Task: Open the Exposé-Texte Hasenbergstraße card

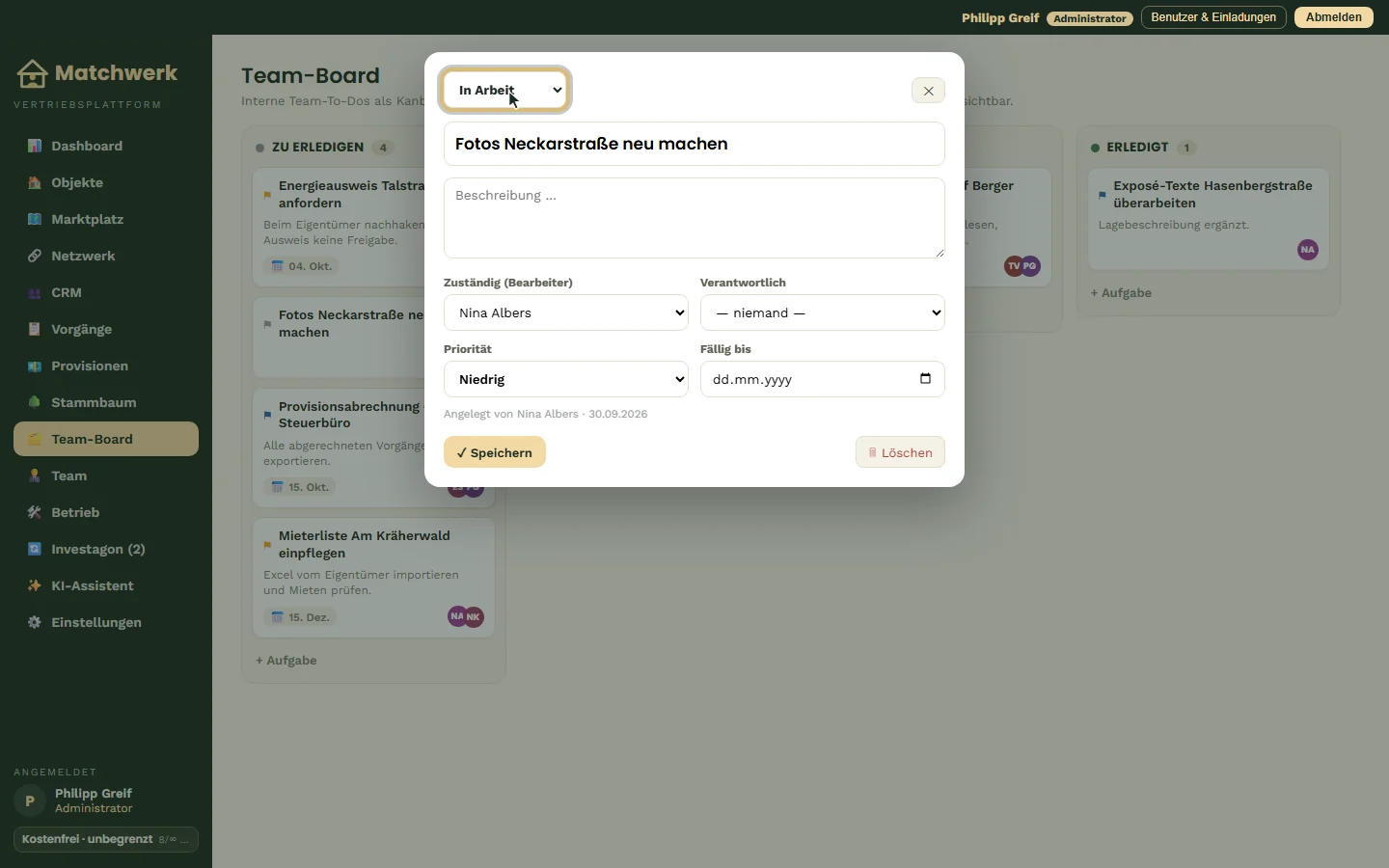Action: point(1209,219)
